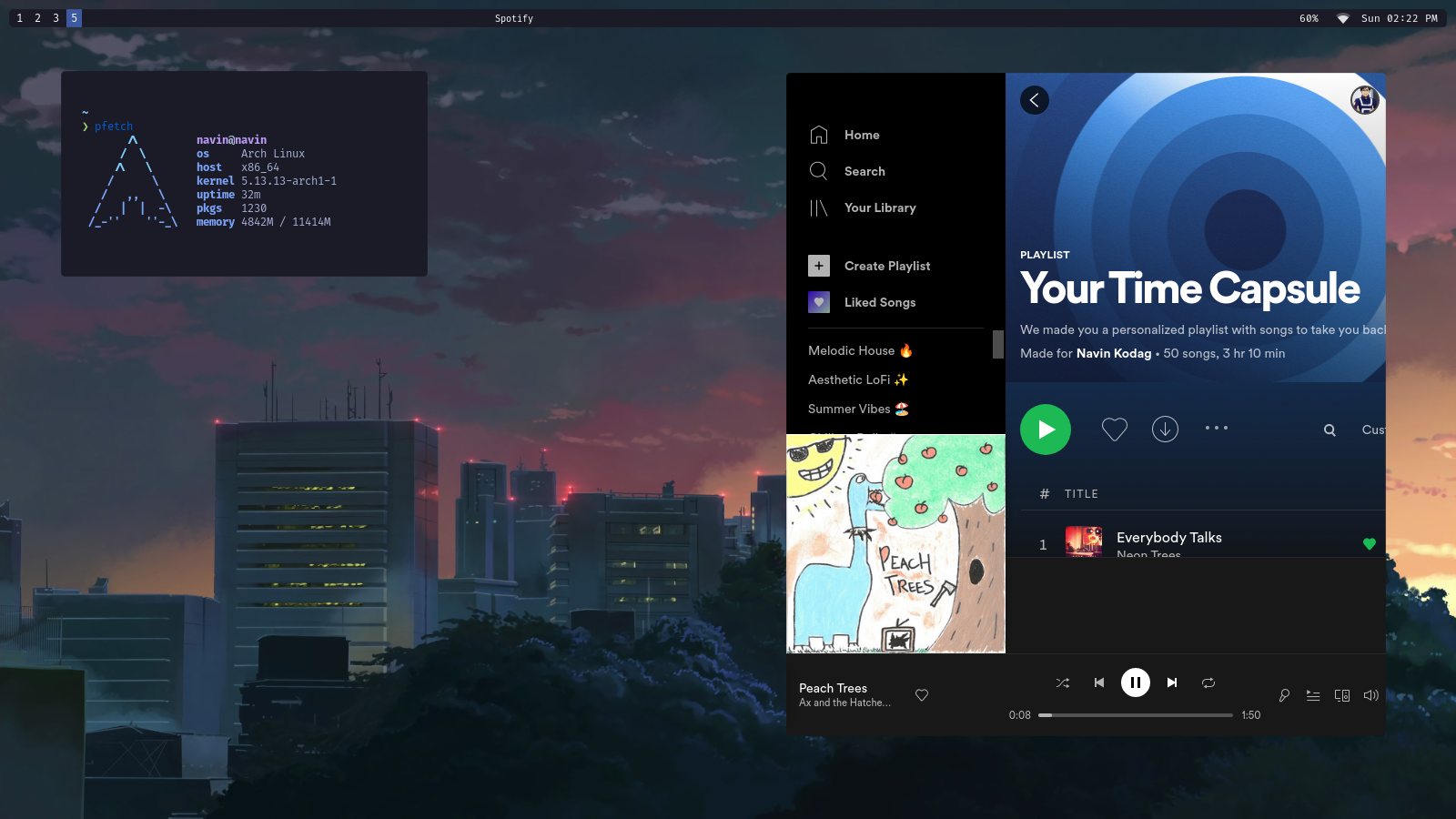Image resolution: width=1456 pixels, height=819 pixels.
Task: Open the Ax and the Hatchet artist link
Action: tap(844, 703)
